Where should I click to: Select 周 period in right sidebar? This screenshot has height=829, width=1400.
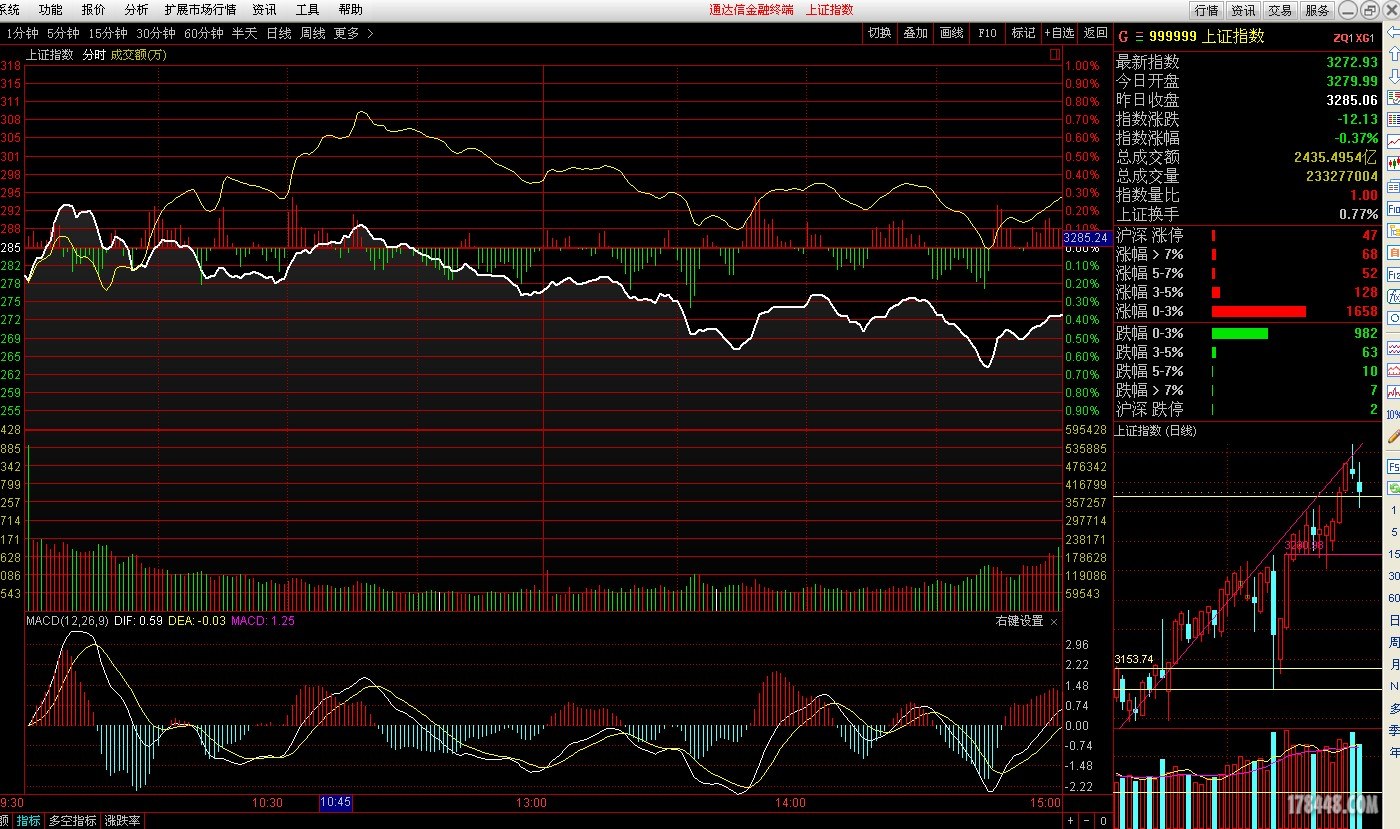pos(1394,642)
